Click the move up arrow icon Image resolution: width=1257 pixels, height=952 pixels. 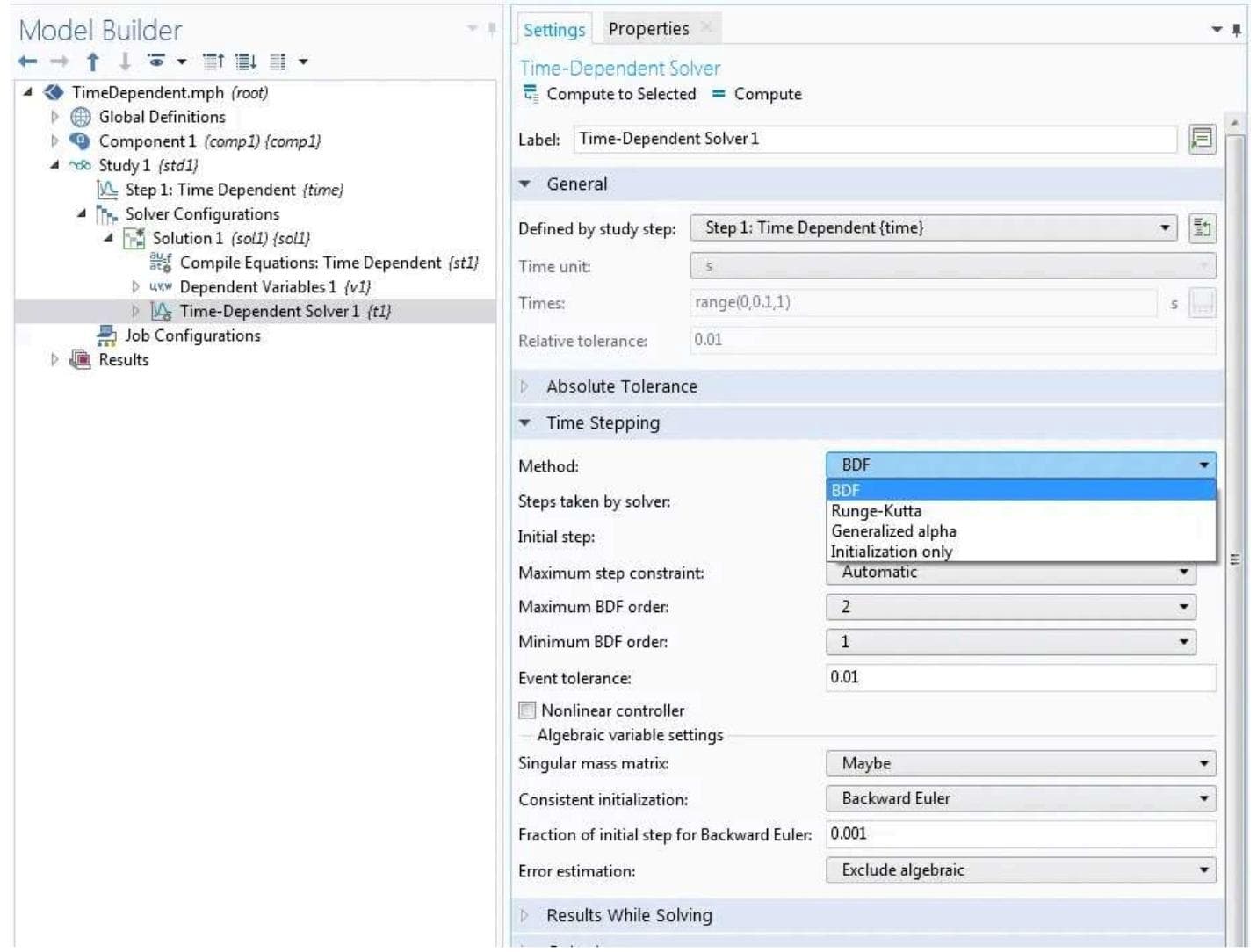[92, 61]
